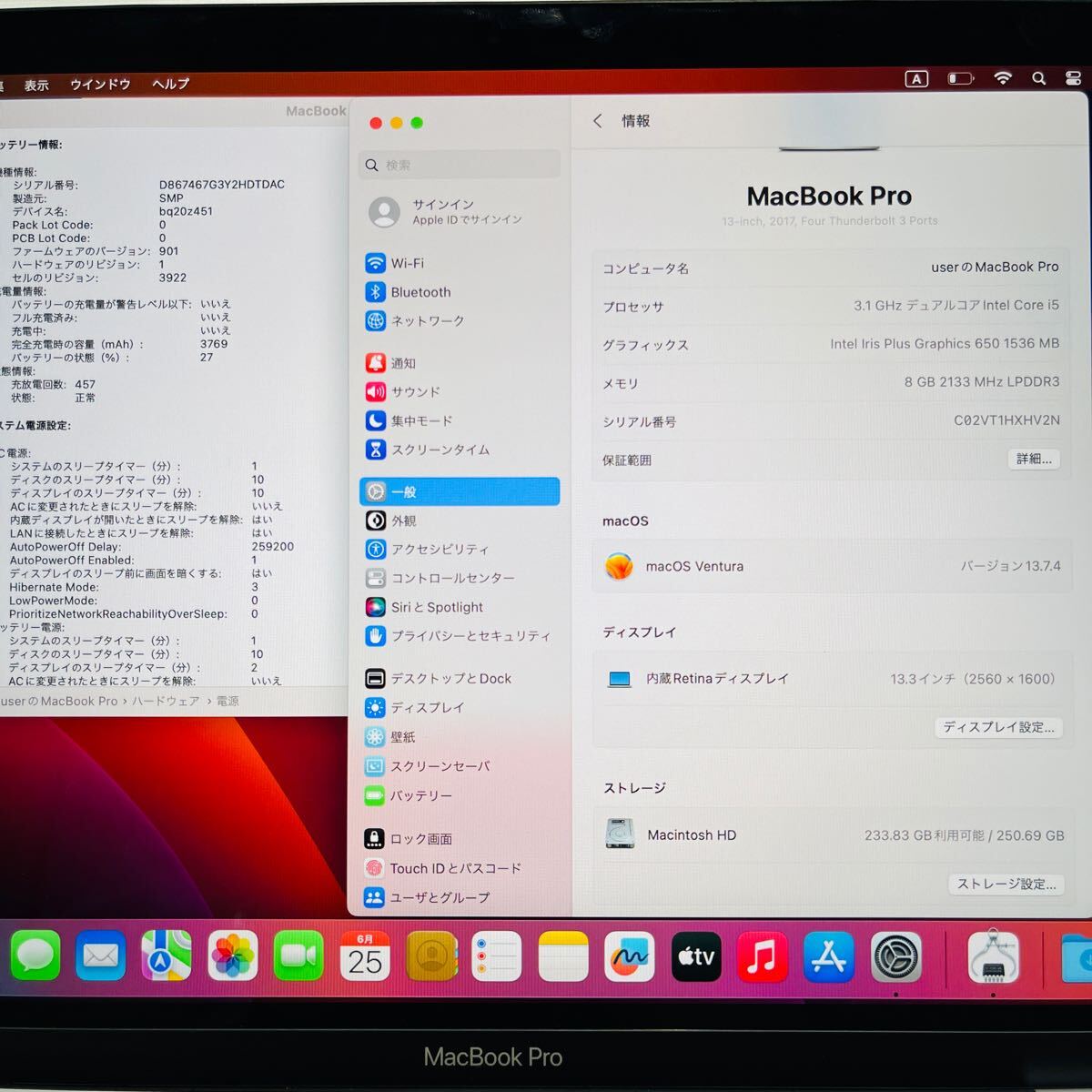Open the ヘルプ menu

tap(170, 84)
